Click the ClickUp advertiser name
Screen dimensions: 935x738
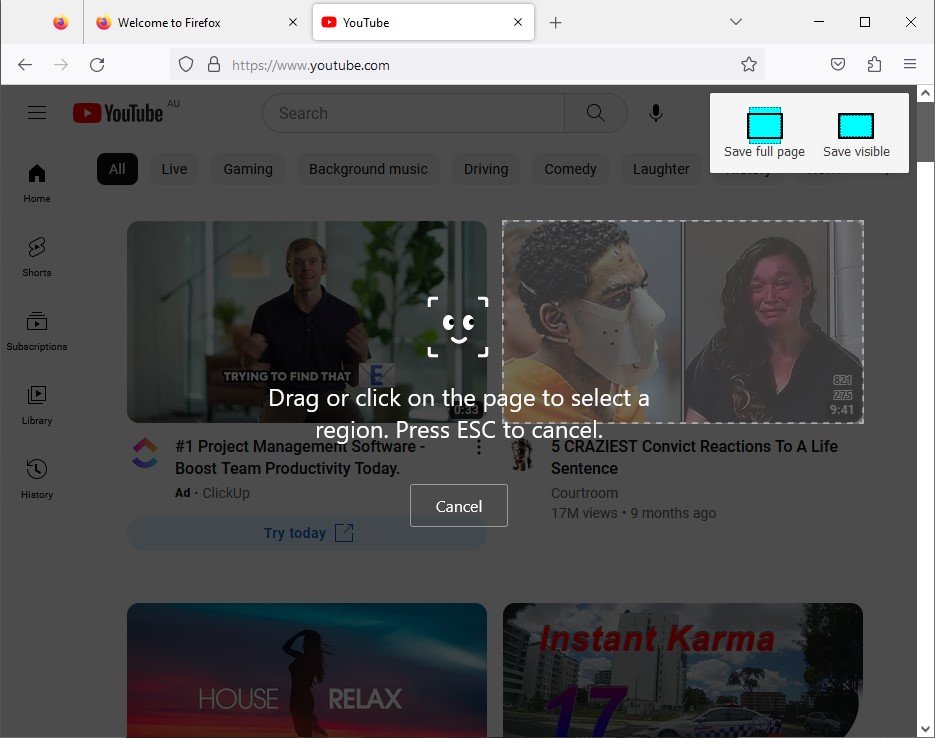[226, 493]
